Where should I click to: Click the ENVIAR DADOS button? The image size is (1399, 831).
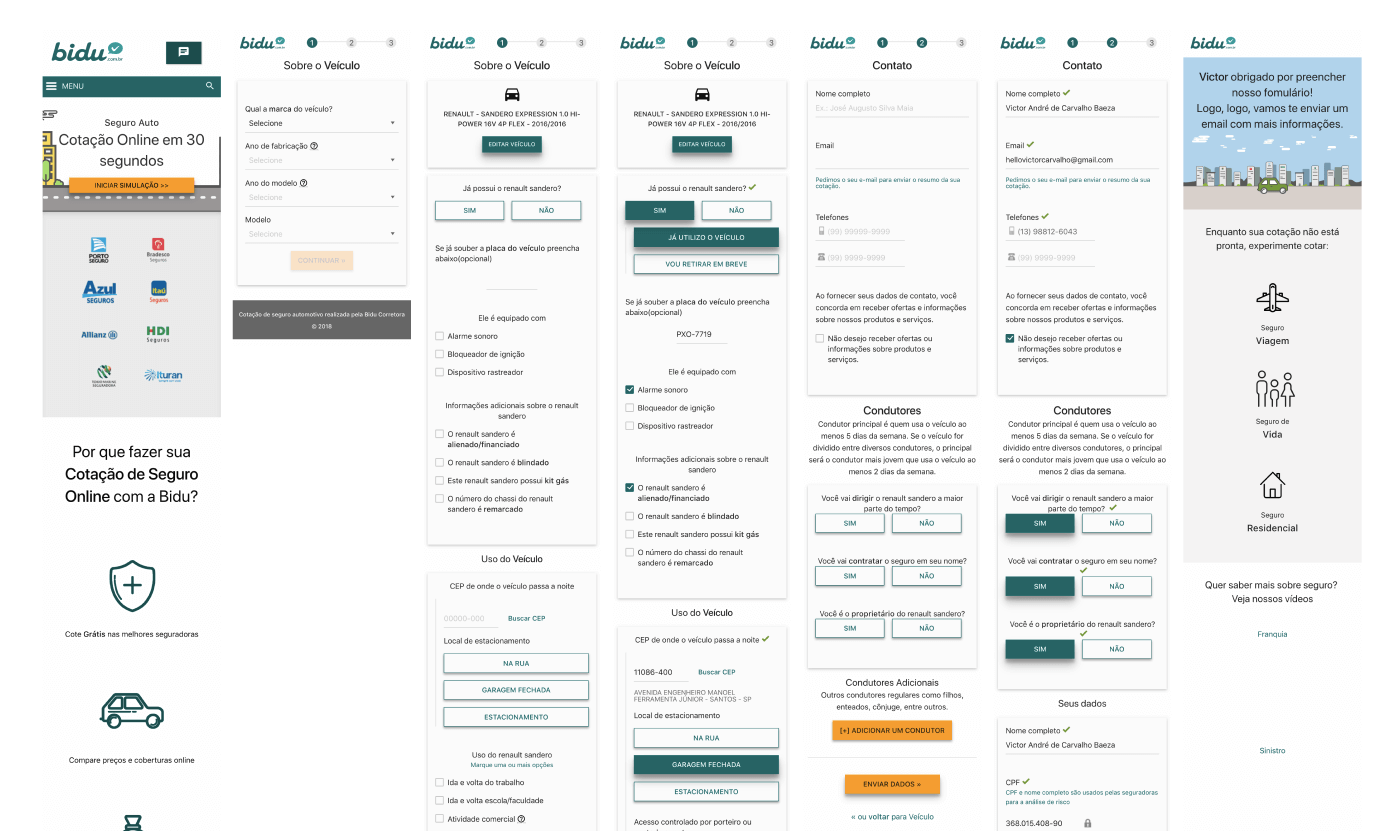click(892, 784)
